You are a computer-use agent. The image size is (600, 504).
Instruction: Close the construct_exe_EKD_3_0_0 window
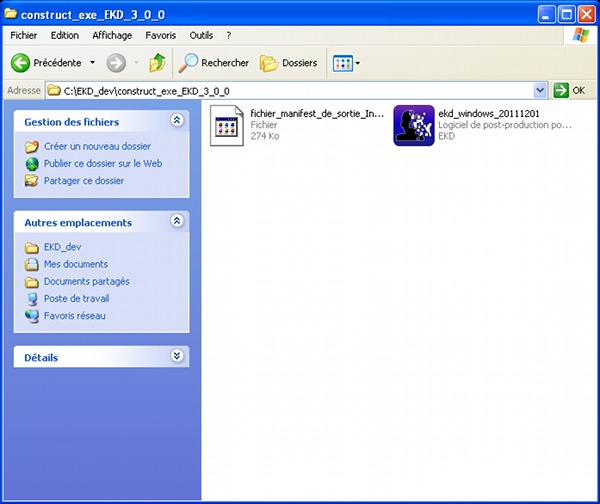point(586,15)
